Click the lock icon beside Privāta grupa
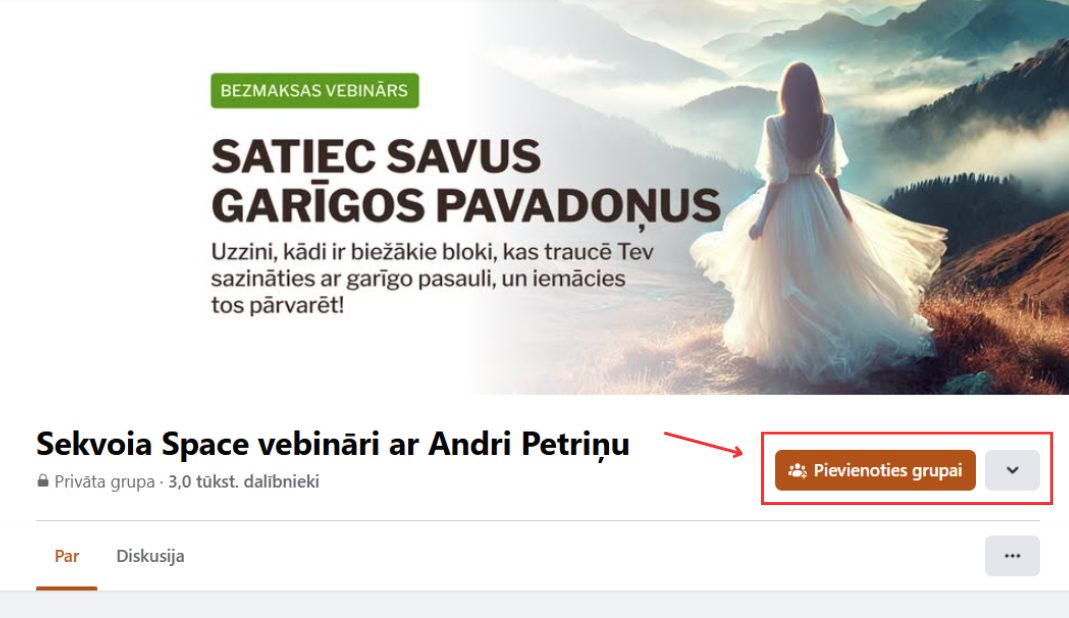1069x618 pixels. pos(43,481)
